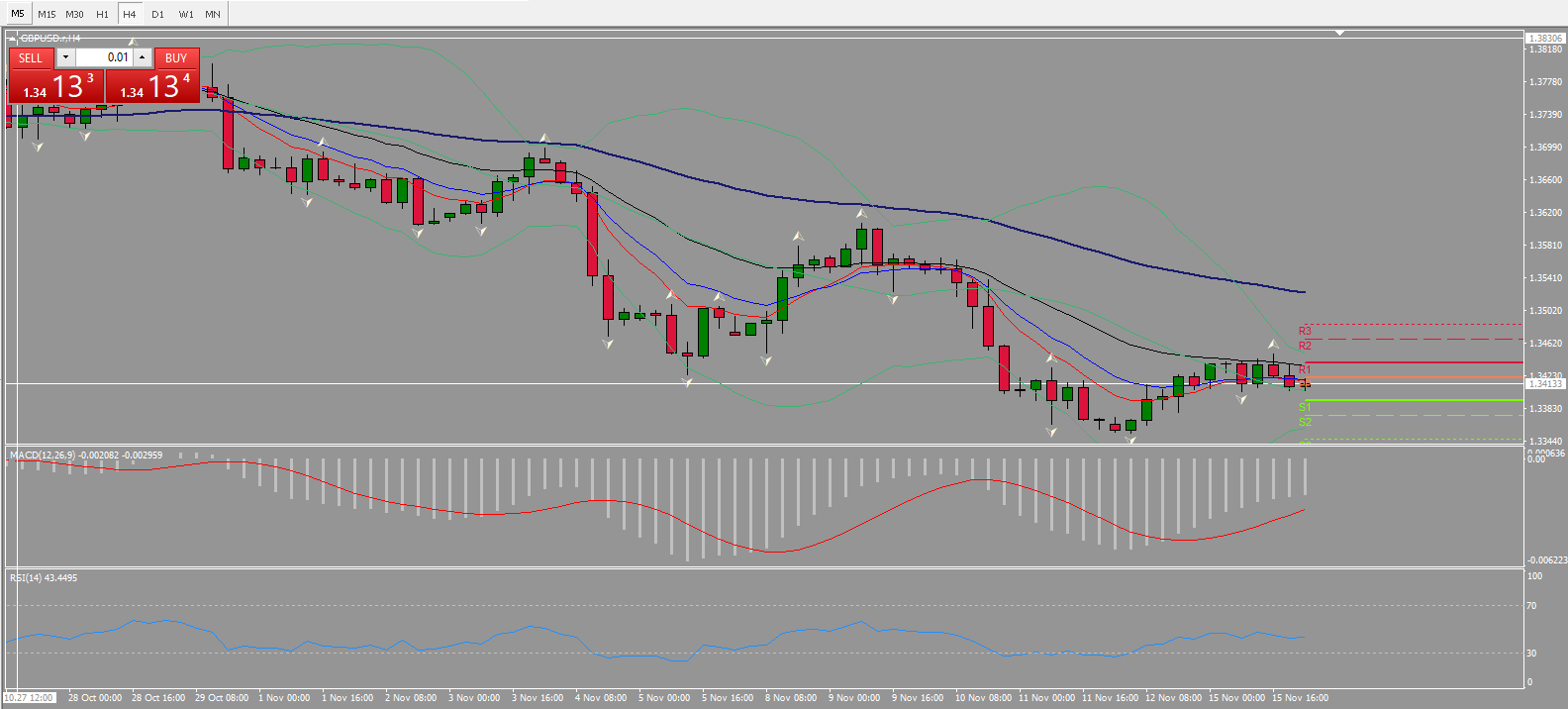
Task: Click the 0.01 volume input field
Action: pos(104,57)
